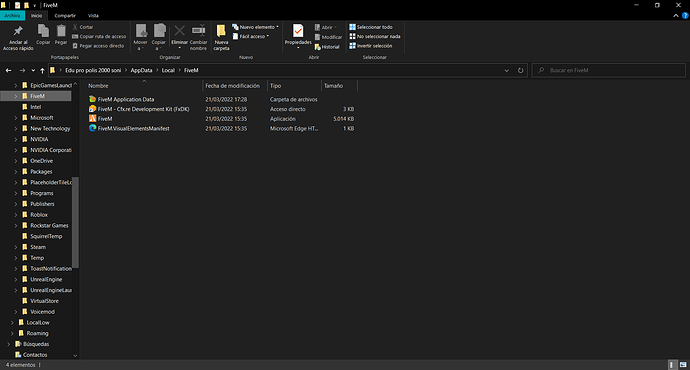Open the Compartir ribbon tab
690x370 pixels.
[x=65, y=15]
